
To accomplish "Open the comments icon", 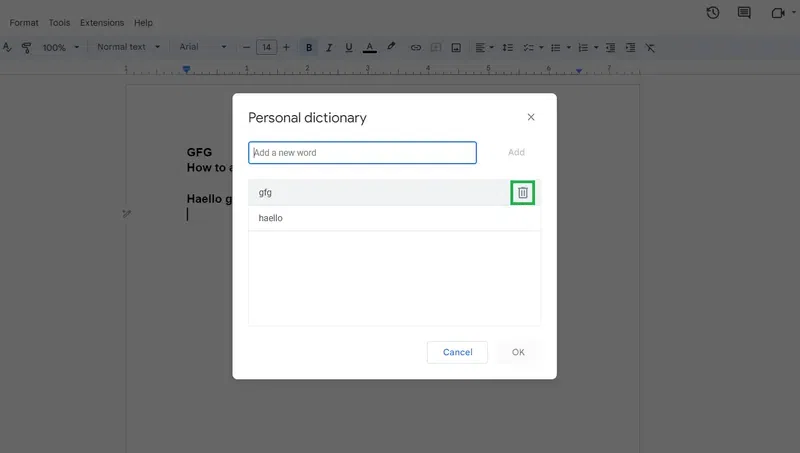I will 744,13.
